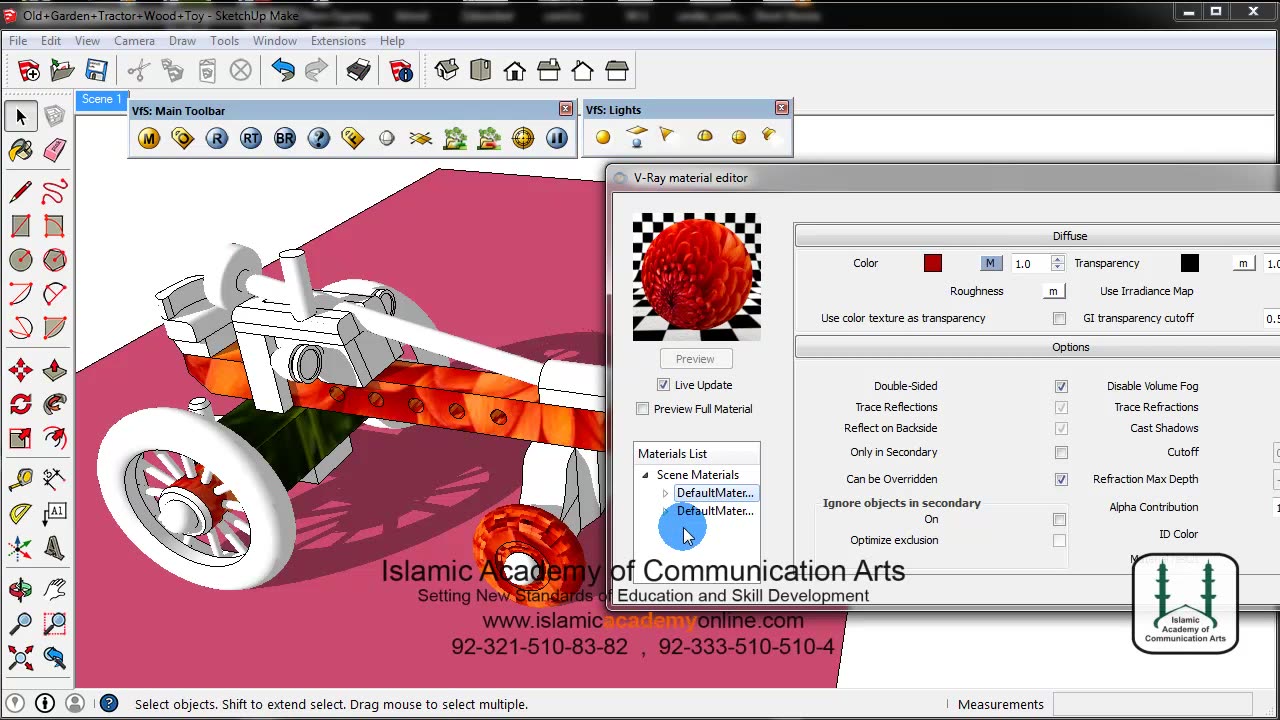Open the Camera menu
This screenshot has height=720, width=1280.
[x=134, y=41]
